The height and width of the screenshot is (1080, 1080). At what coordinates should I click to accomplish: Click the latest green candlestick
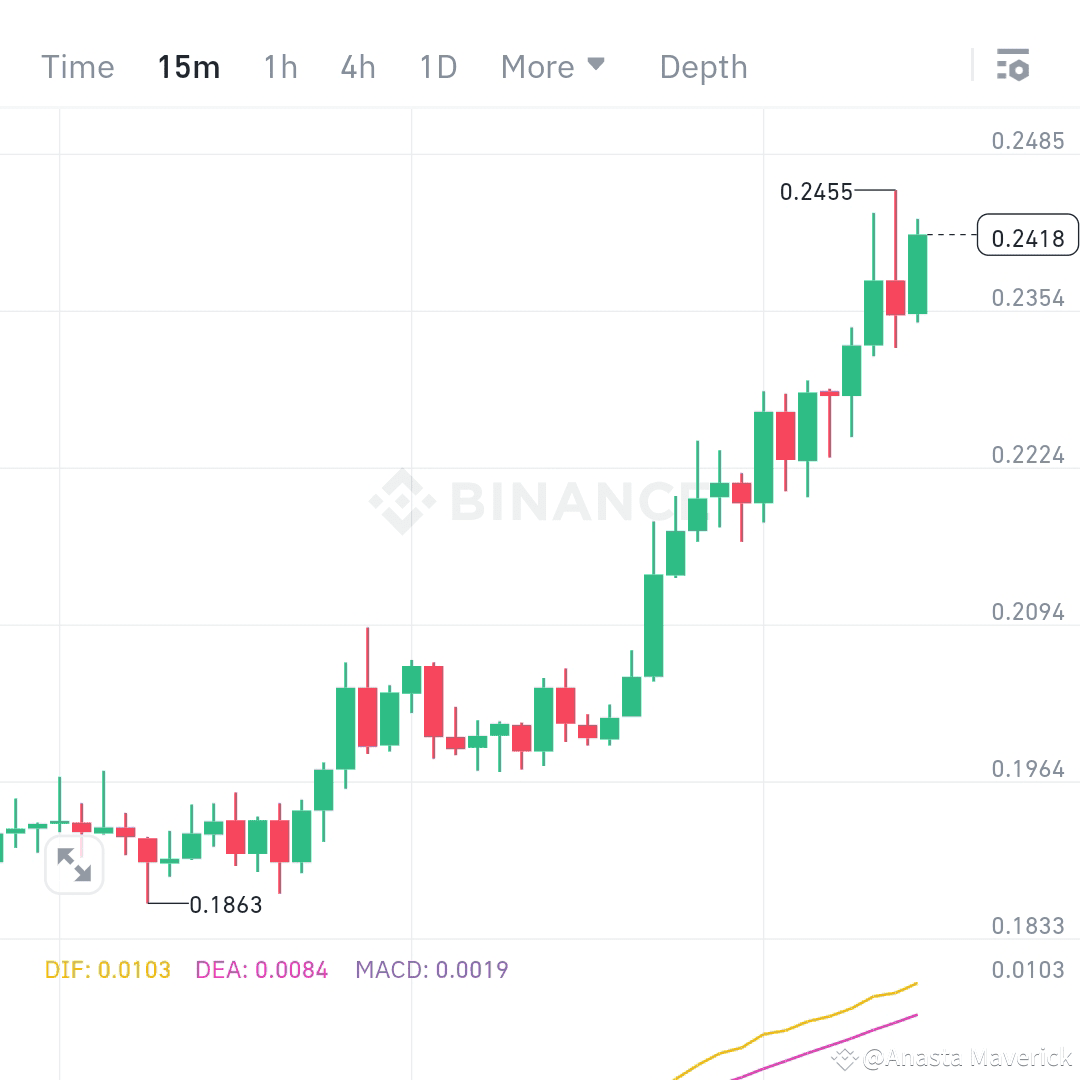pos(917,273)
